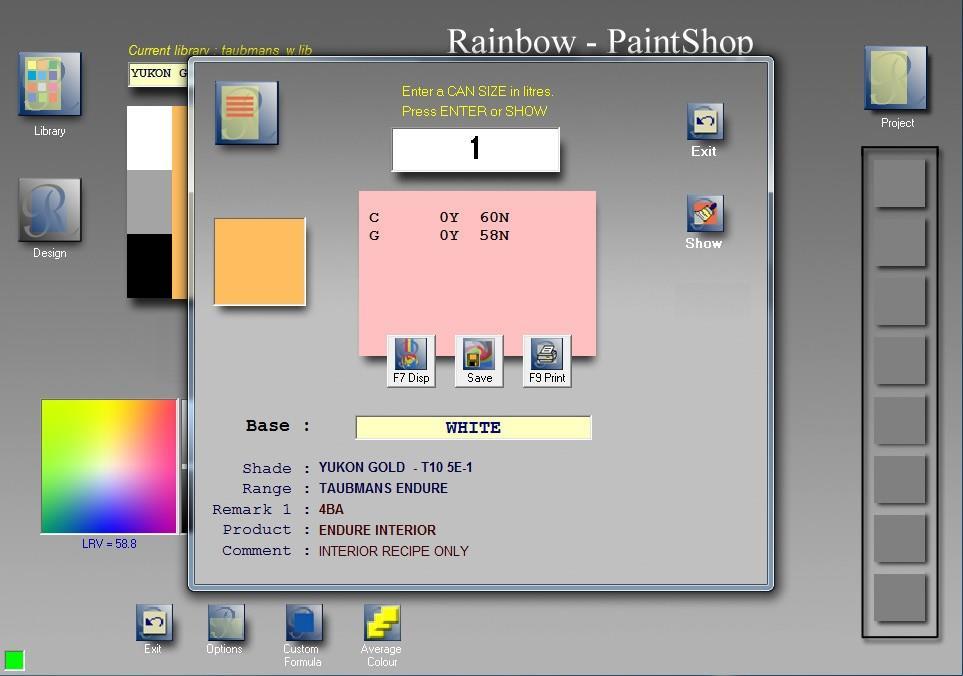Click the F7 Disp button
The width and height of the screenshot is (963, 676).
[411, 361]
